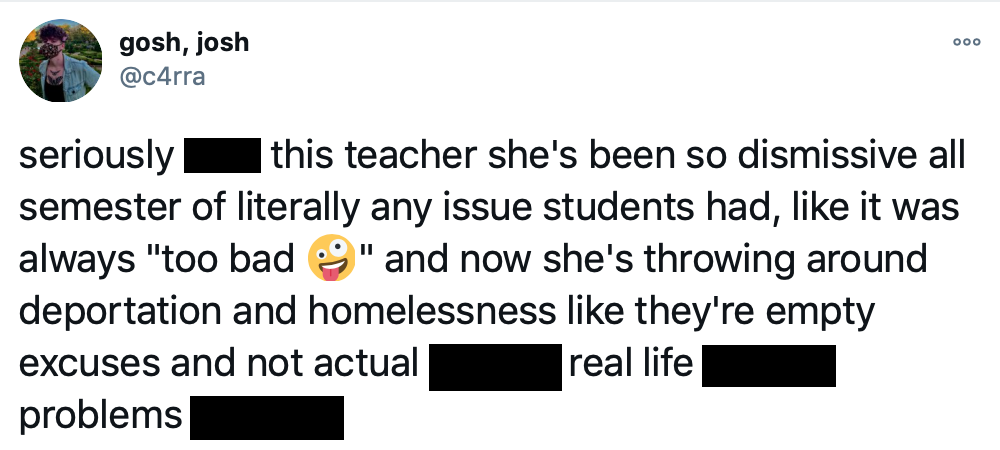This screenshot has width=1000, height=450.
Task: Open the tweet's three-dot more menu
Action: click(966, 43)
